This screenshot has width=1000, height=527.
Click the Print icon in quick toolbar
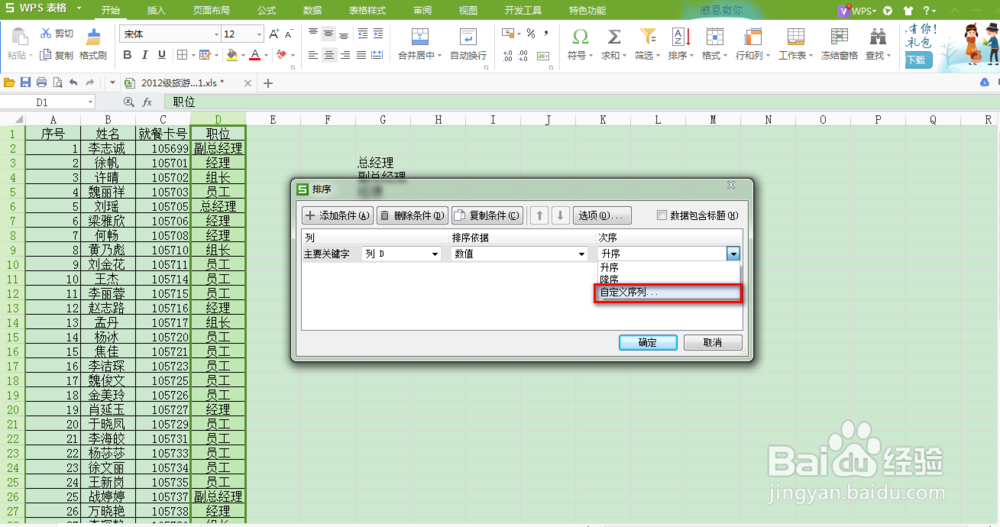41,82
